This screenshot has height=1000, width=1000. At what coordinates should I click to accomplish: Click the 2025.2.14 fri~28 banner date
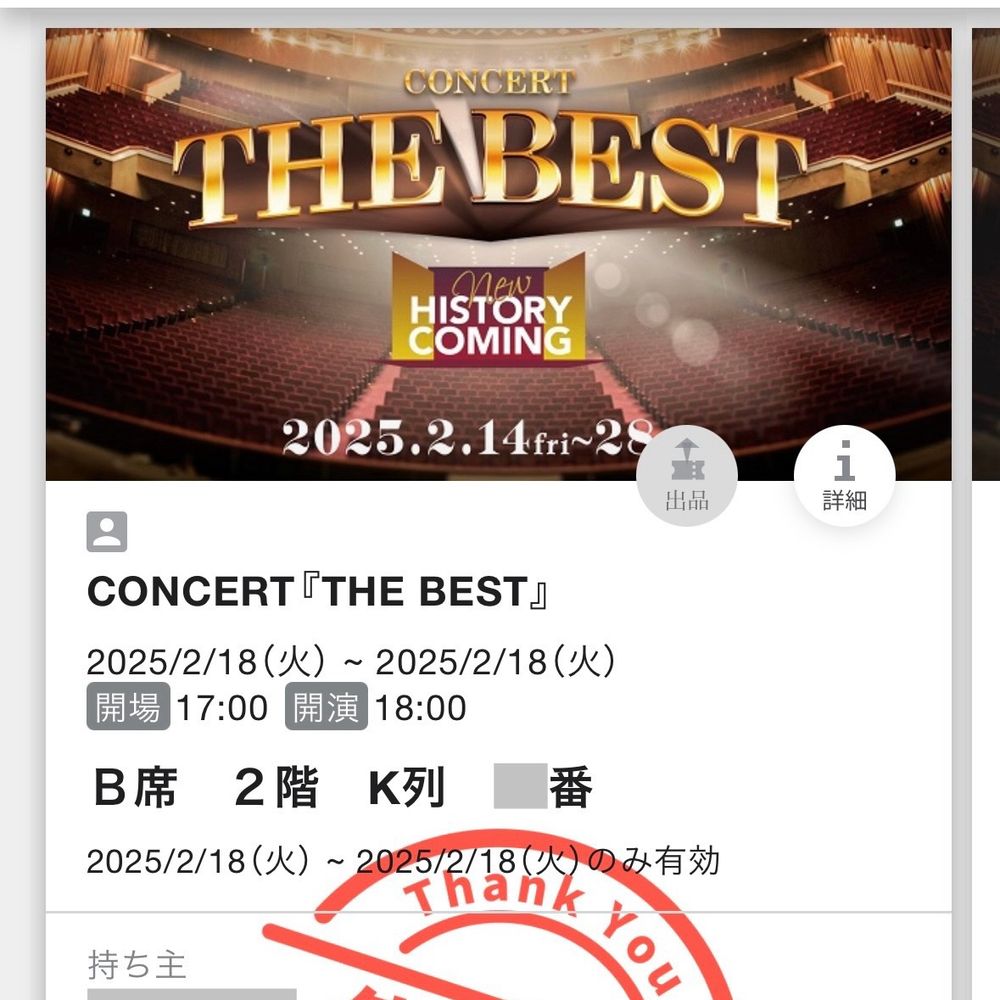467,437
